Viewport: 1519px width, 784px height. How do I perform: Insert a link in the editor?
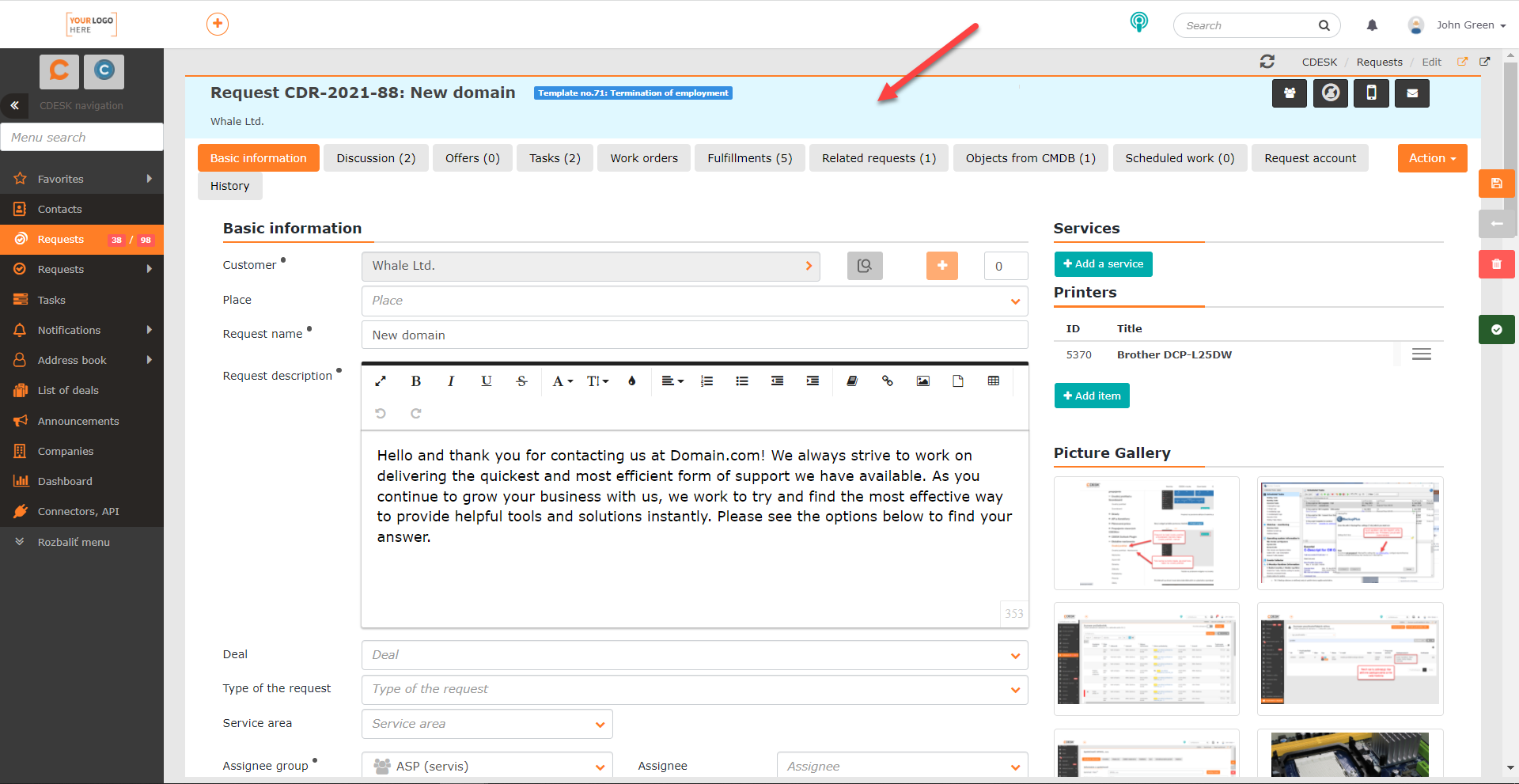[888, 381]
